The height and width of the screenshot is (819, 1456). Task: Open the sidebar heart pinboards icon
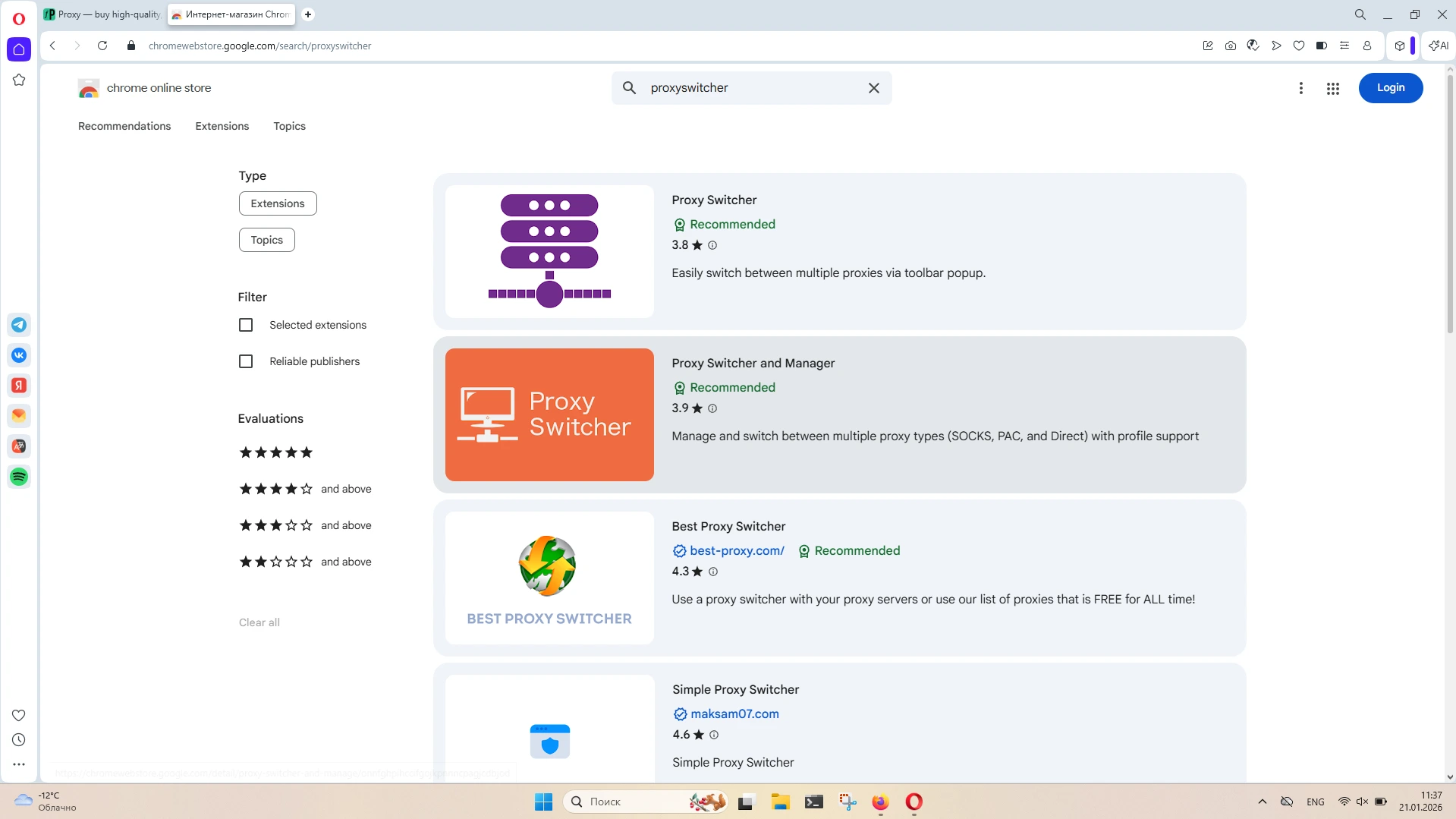[x=19, y=715]
